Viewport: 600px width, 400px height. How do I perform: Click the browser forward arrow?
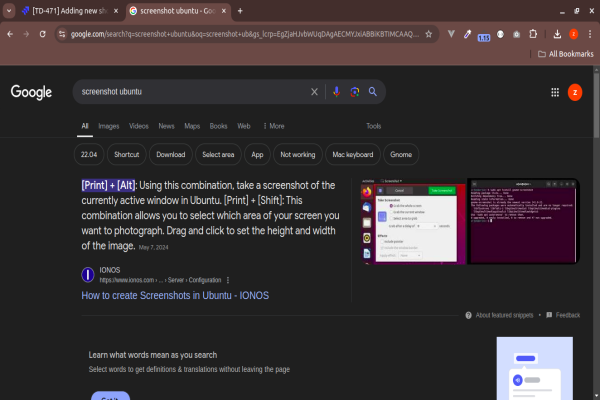pos(26,34)
